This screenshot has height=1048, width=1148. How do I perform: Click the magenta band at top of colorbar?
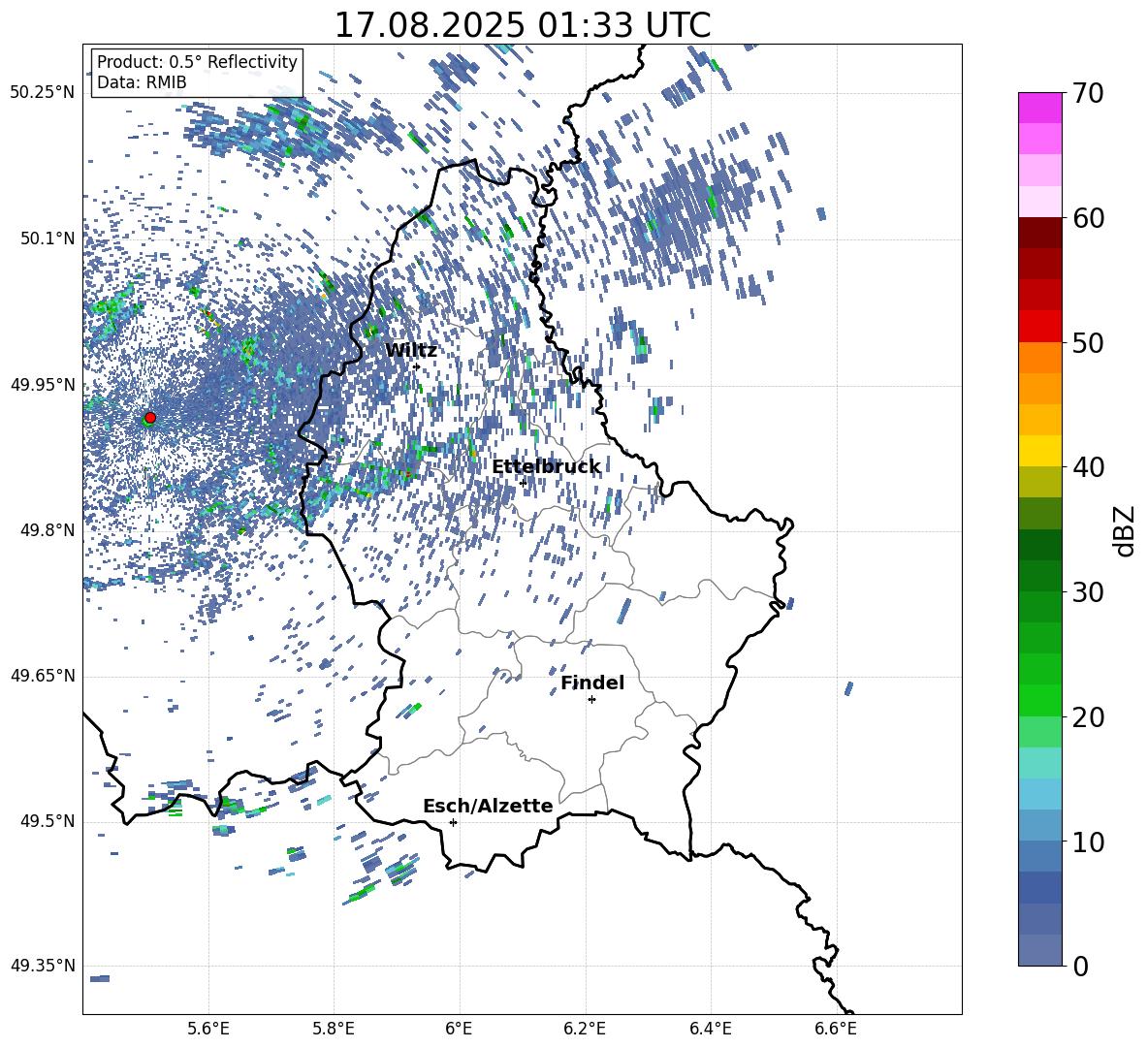pos(1039,108)
